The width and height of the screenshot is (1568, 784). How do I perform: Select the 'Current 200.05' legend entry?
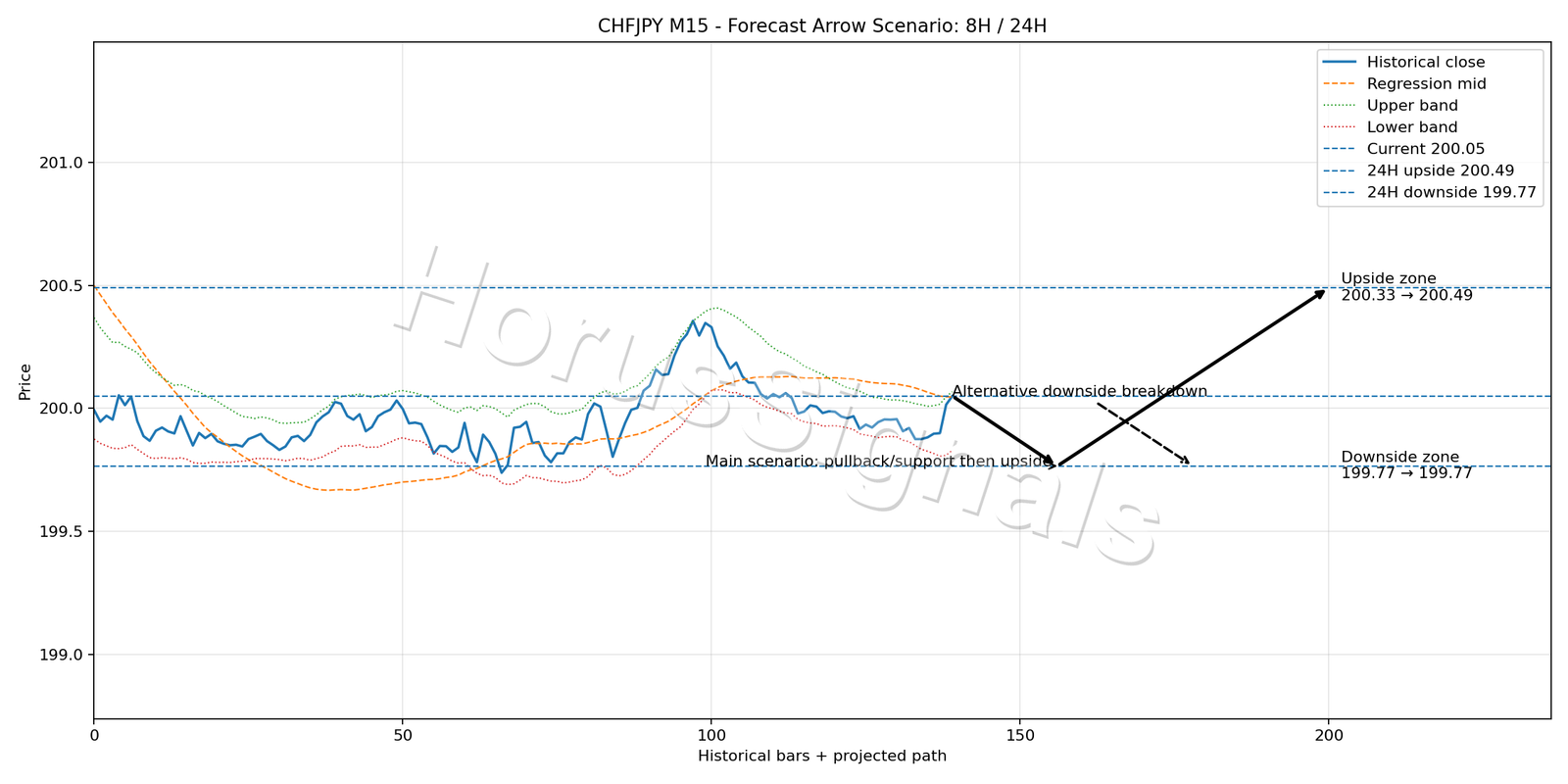coord(1403,149)
